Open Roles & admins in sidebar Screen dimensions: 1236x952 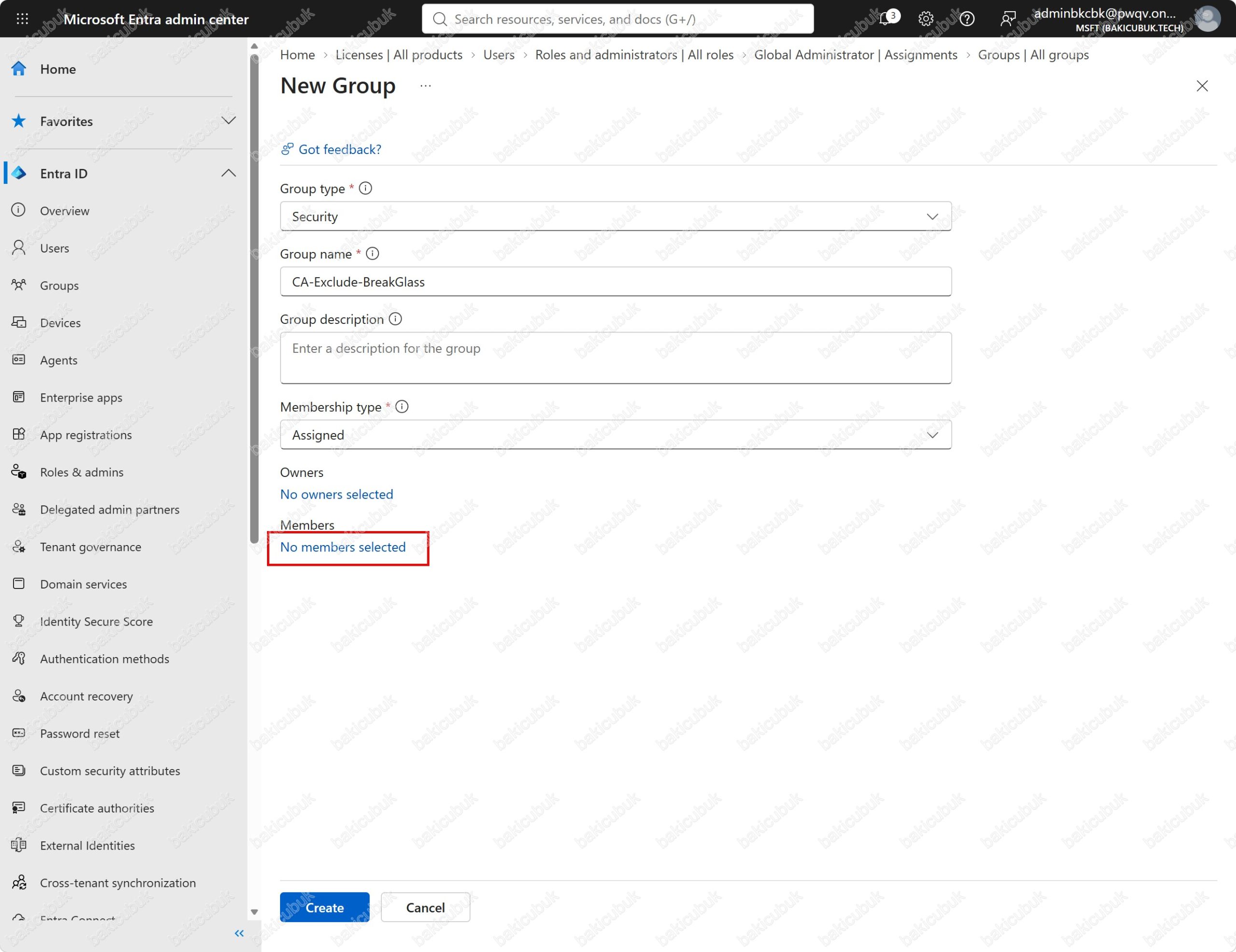pyautogui.click(x=82, y=472)
